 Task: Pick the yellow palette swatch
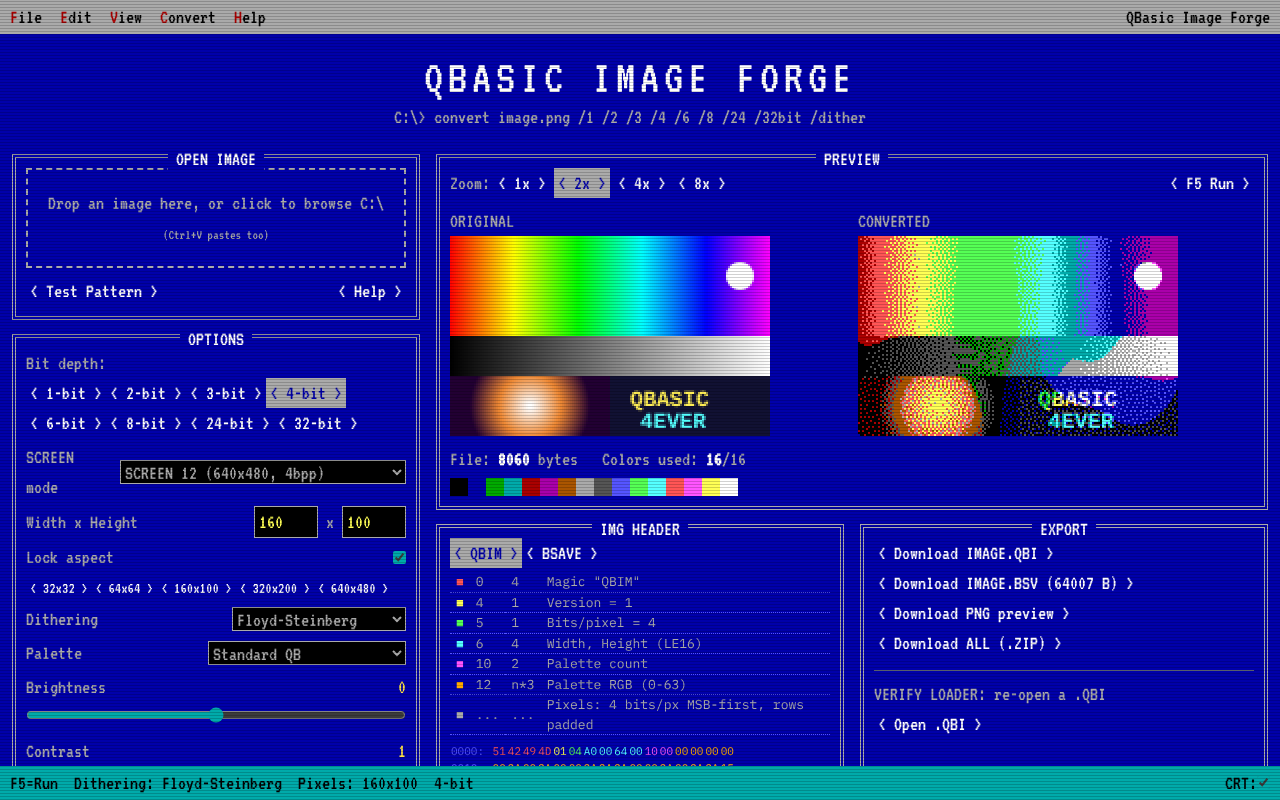pyautogui.click(x=711, y=487)
